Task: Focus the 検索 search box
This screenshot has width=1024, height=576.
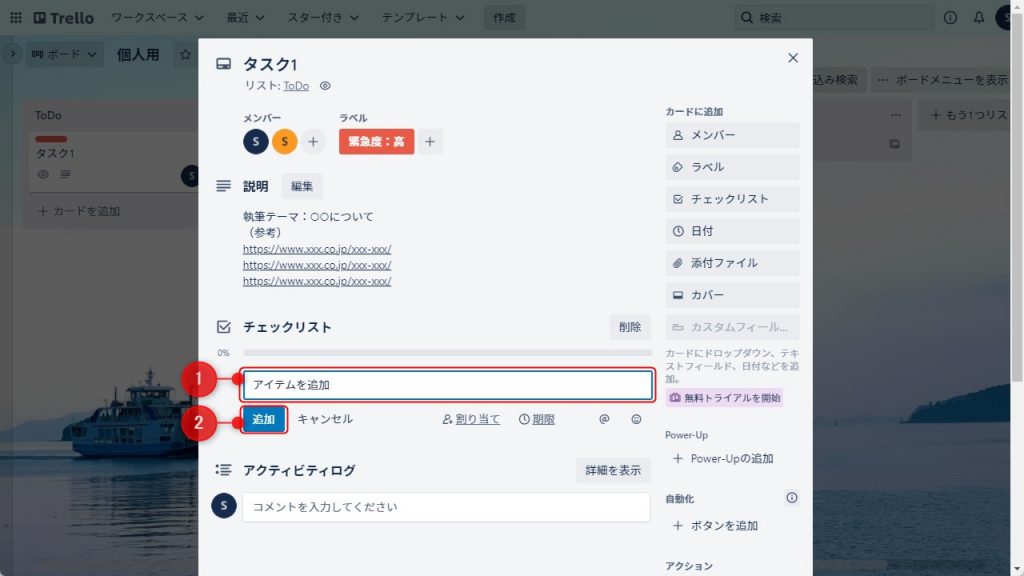Action: [x=835, y=18]
